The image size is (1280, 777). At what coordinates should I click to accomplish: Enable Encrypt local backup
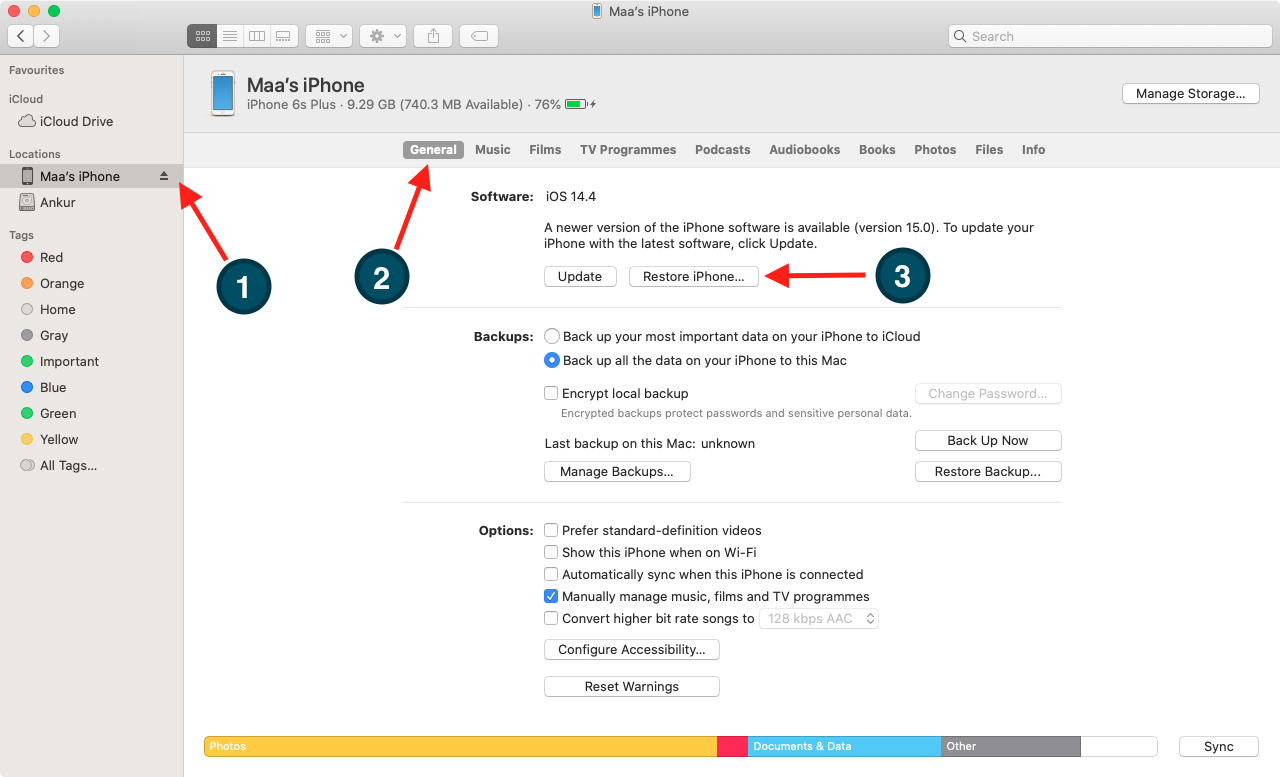551,393
